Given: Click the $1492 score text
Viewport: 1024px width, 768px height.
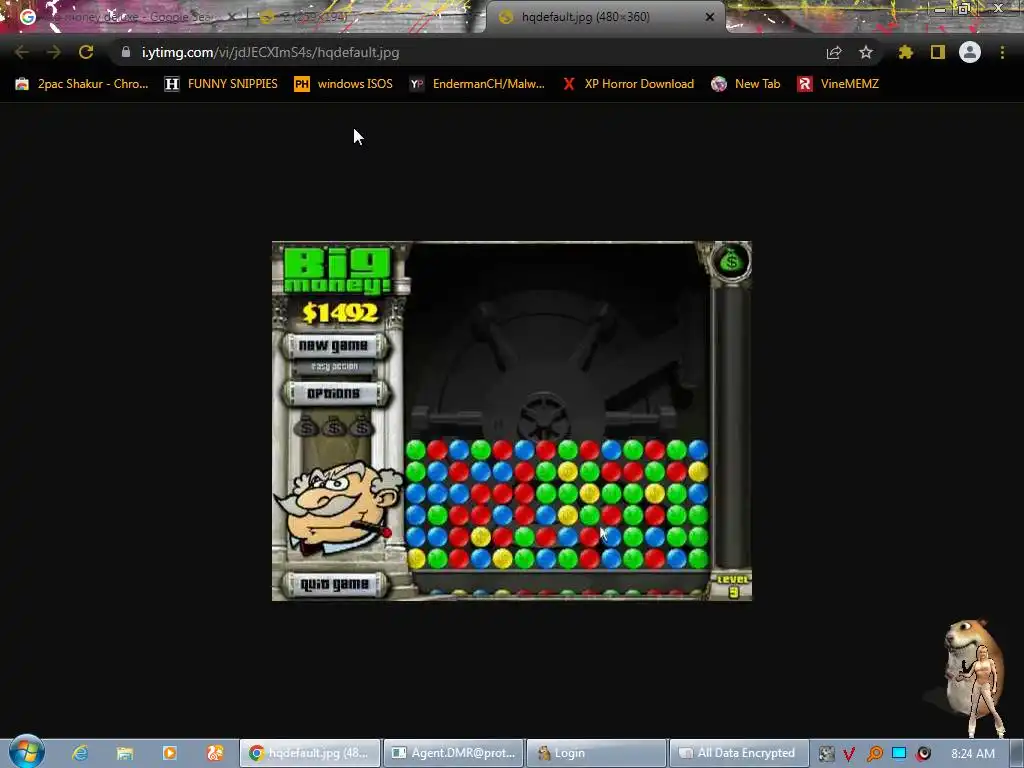Looking at the screenshot, I should pyautogui.click(x=340, y=313).
